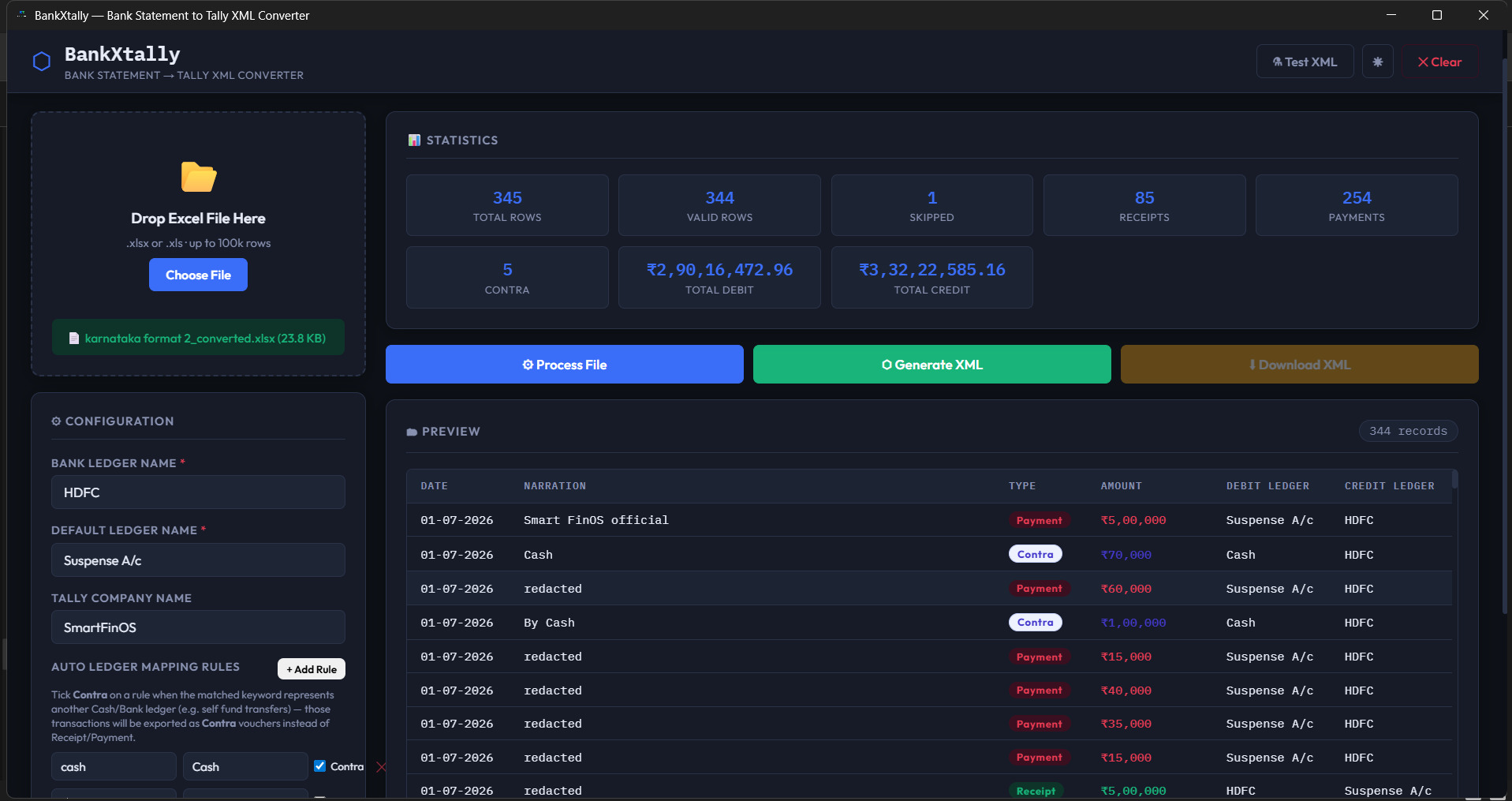The image size is (1512, 801).
Task: Click the BankXtally hexagon logo icon
Action: tap(42, 62)
